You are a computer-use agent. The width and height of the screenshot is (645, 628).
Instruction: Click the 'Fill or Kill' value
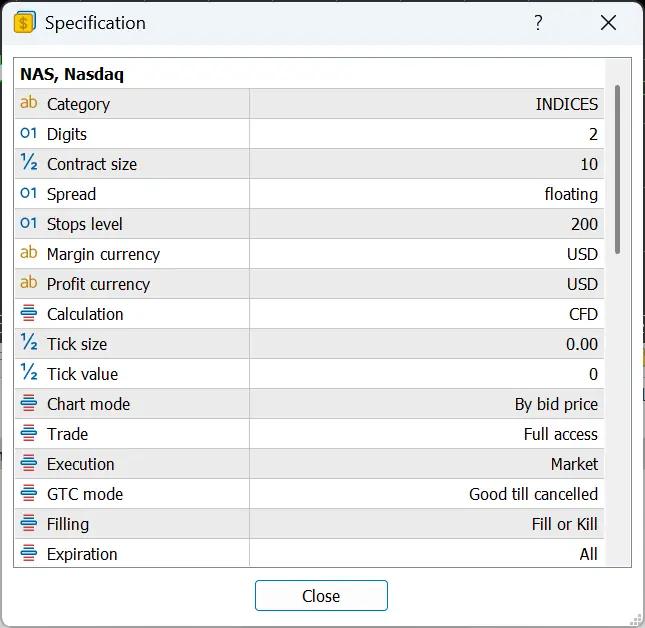point(564,525)
